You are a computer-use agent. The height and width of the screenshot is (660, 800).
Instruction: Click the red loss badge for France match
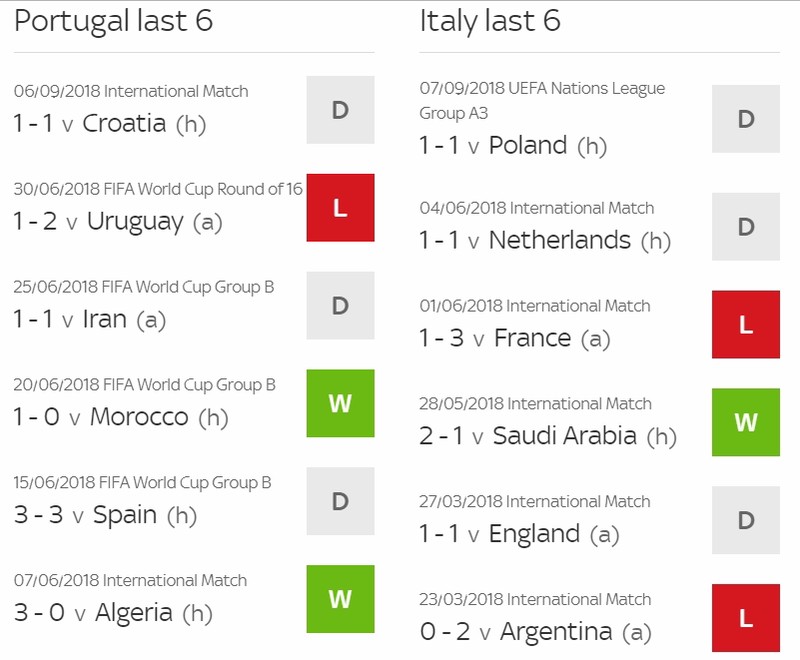point(746,324)
